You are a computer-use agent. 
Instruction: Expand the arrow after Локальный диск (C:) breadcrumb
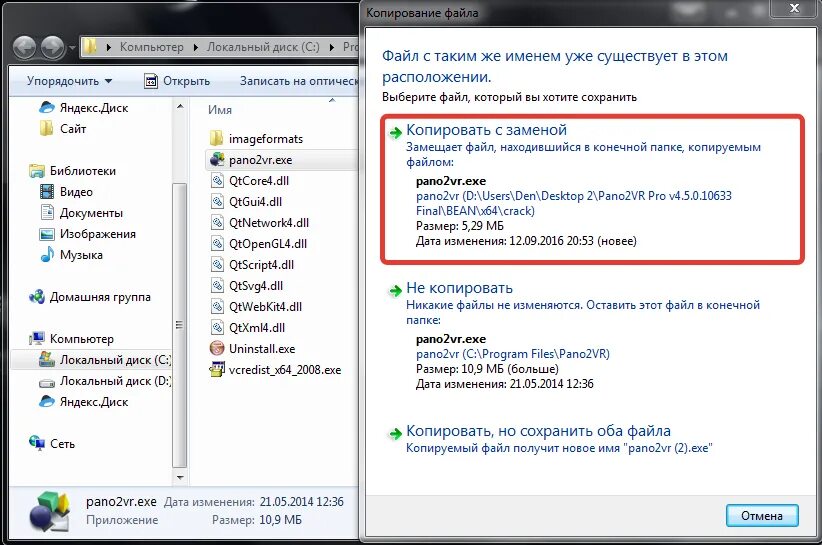332,47
